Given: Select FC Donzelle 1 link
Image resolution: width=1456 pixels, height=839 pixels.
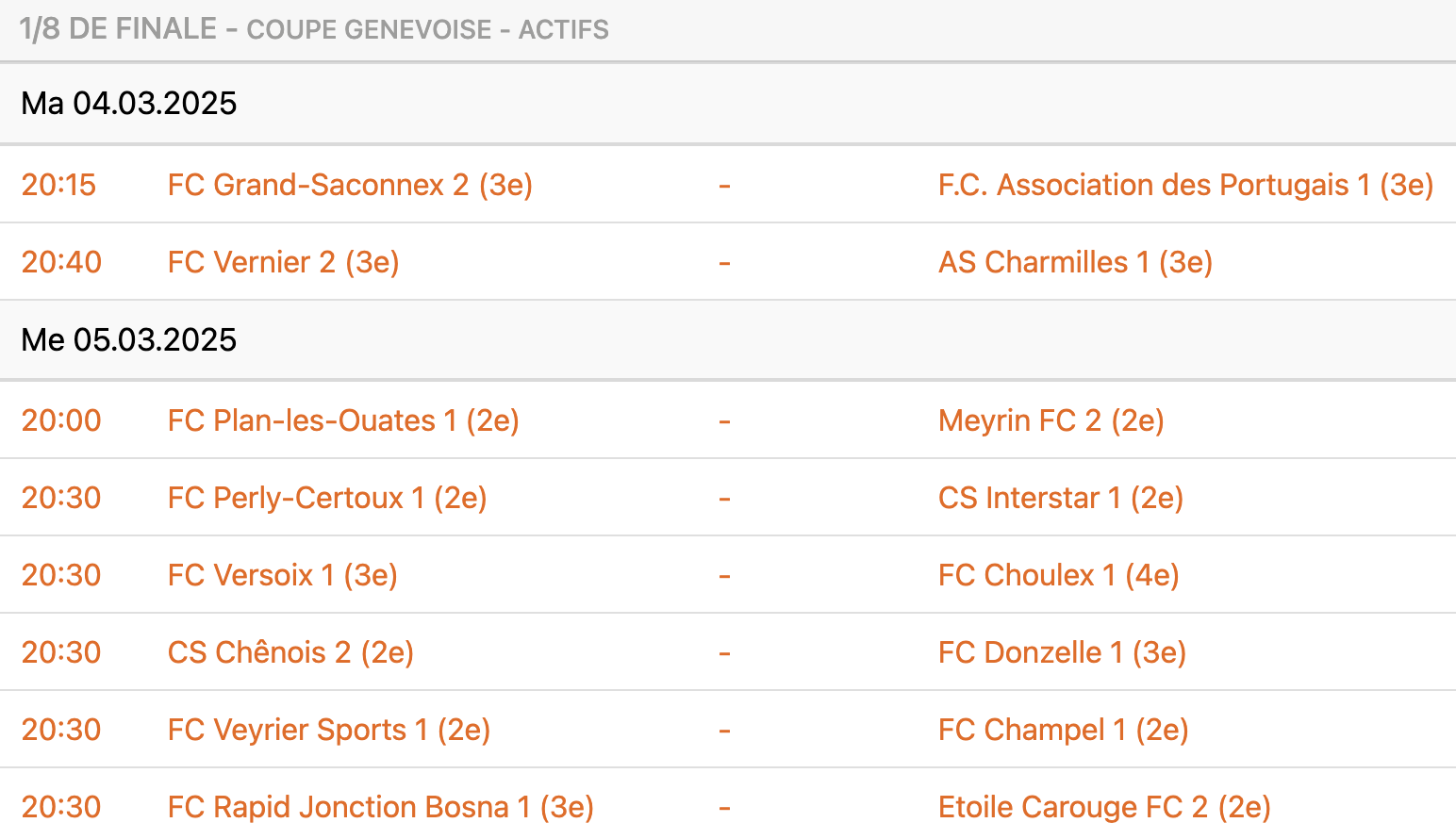Looking at the screenshot, I should tap(1062, 652).
